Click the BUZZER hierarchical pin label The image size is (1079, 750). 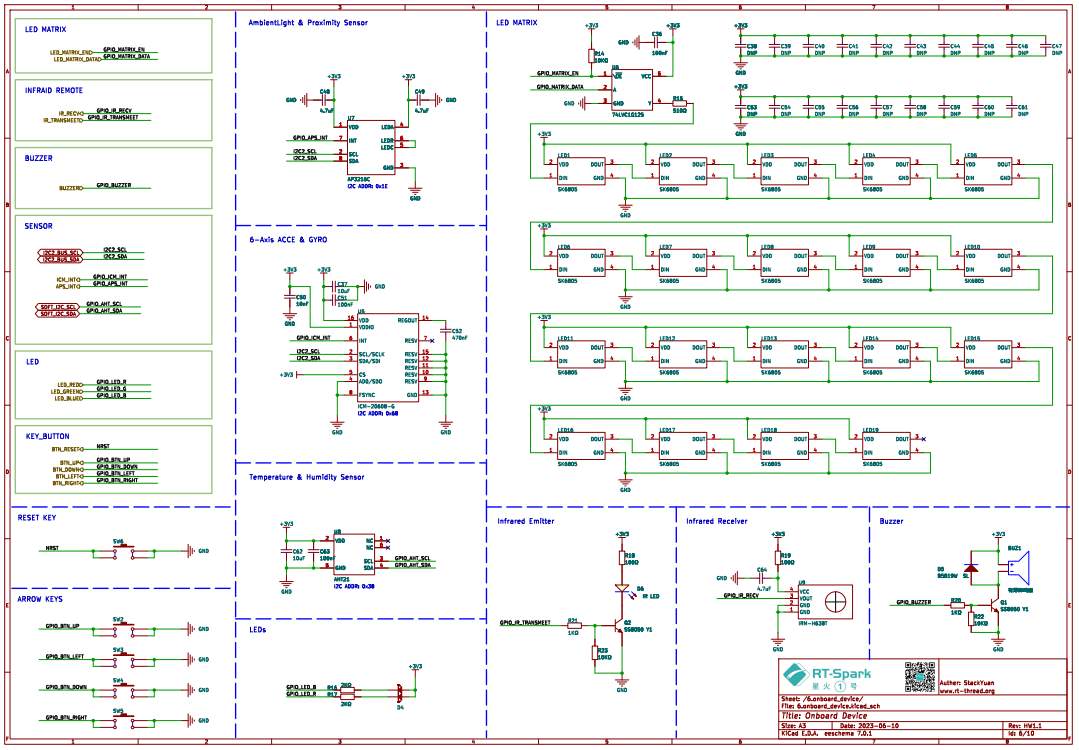pos(71,187)
